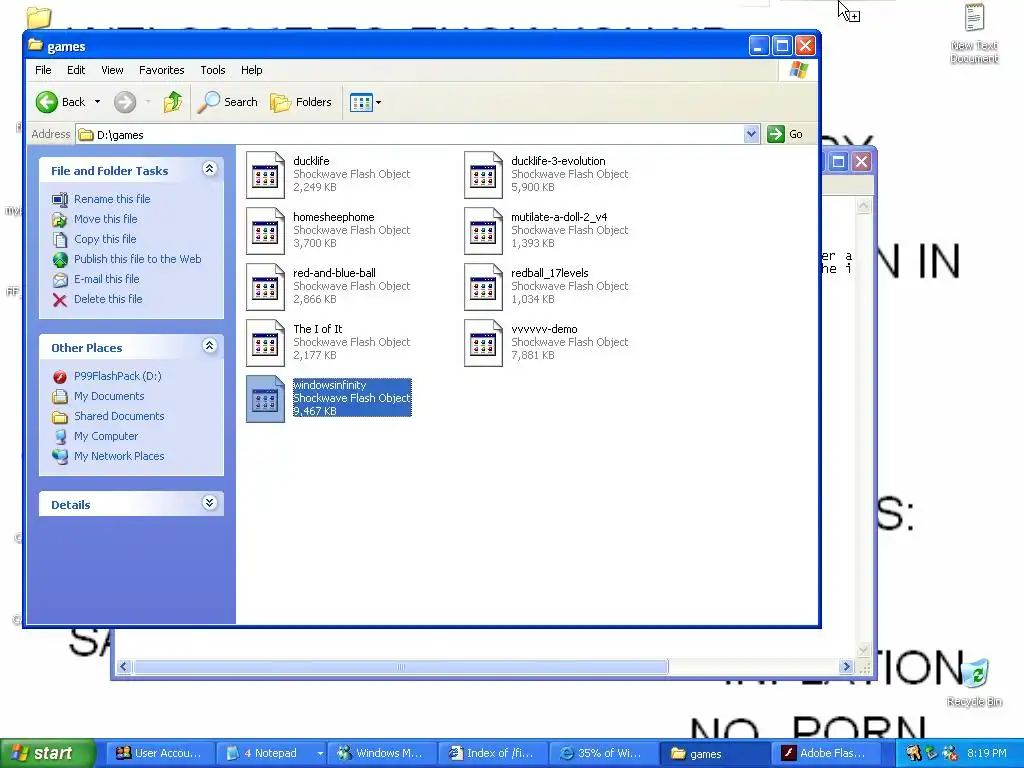Open the 4 Notepad taskbar group
Screen dimensions: 1024x768
pyautogui.click(x=271, y=753)
